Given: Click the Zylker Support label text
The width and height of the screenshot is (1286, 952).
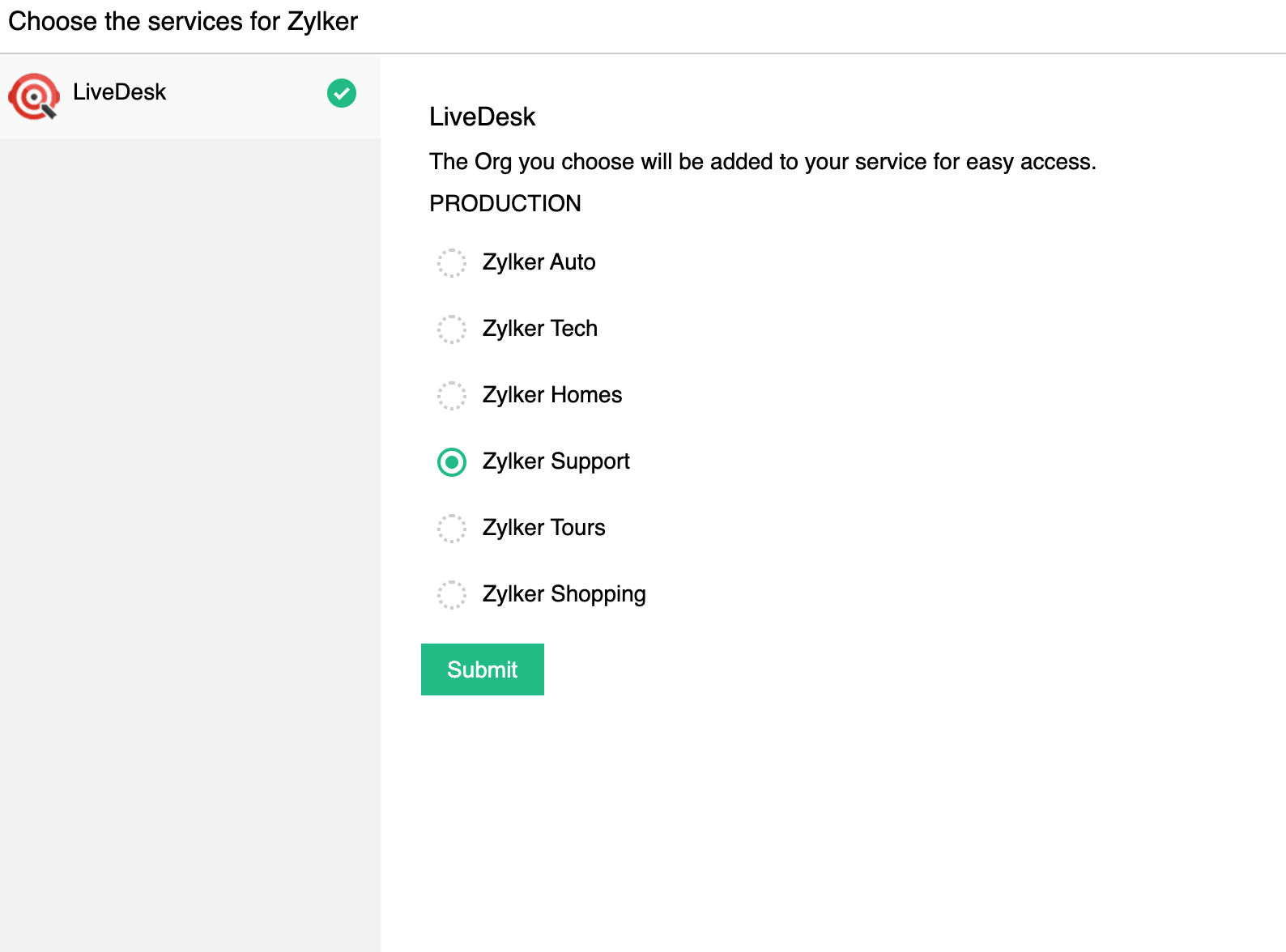Looking at the screenshot, I should coord(556,461).
